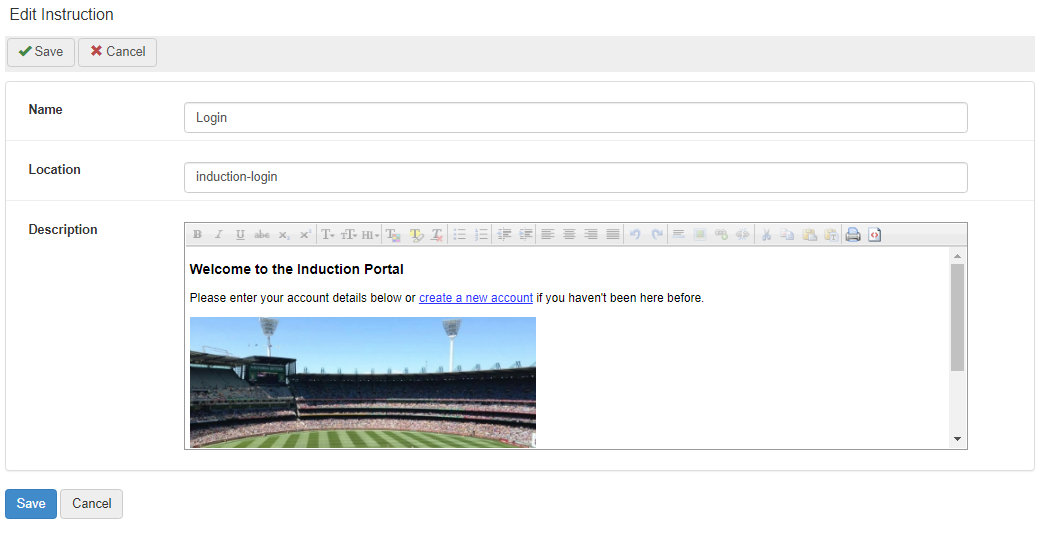Insert a bulleted list
Viewport: 1045px width, 533px height.
pyautogui.click(x=460, y=235)
